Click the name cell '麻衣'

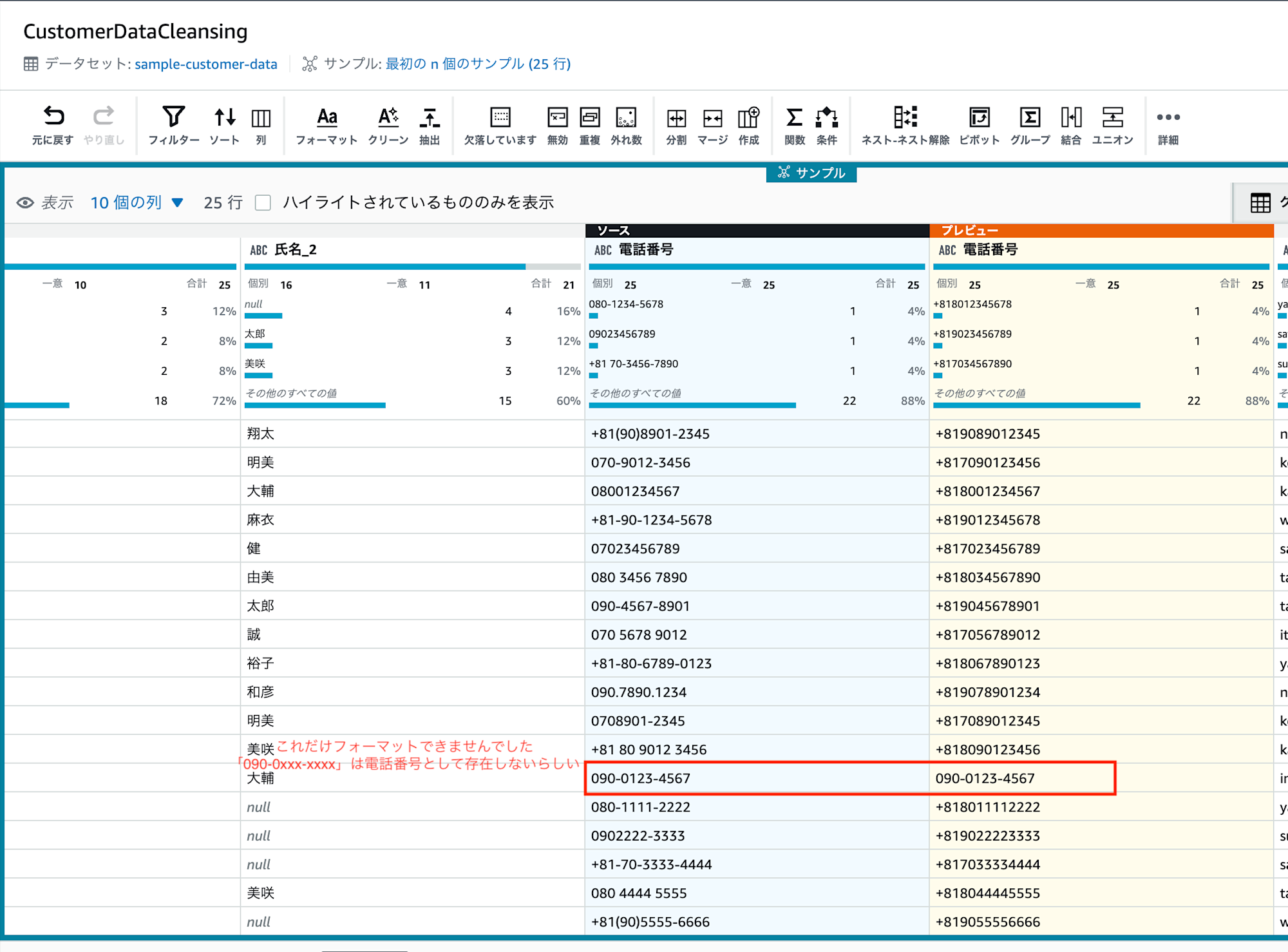click(x=412, y=520)
